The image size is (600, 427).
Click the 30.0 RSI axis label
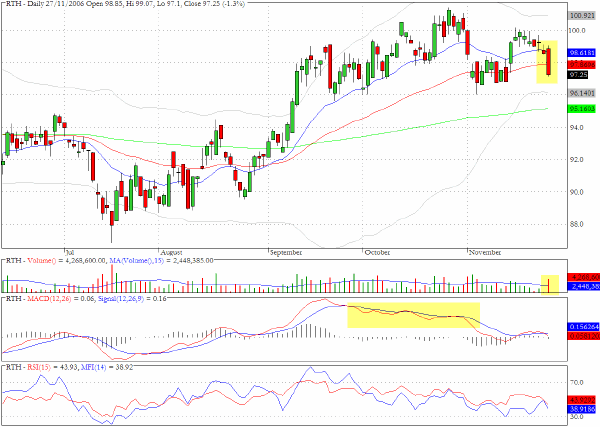pos(577,417)
